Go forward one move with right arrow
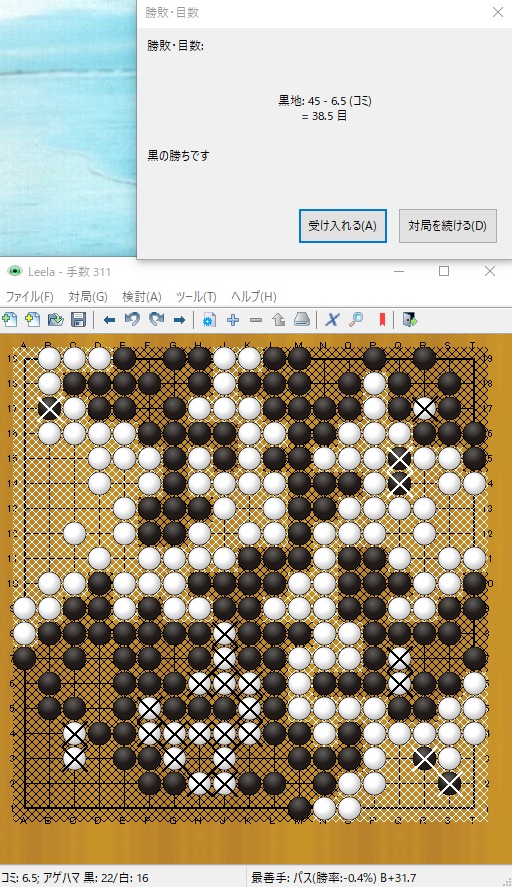Viewport: 512px width, 887px height. click(x=179, y=320)
